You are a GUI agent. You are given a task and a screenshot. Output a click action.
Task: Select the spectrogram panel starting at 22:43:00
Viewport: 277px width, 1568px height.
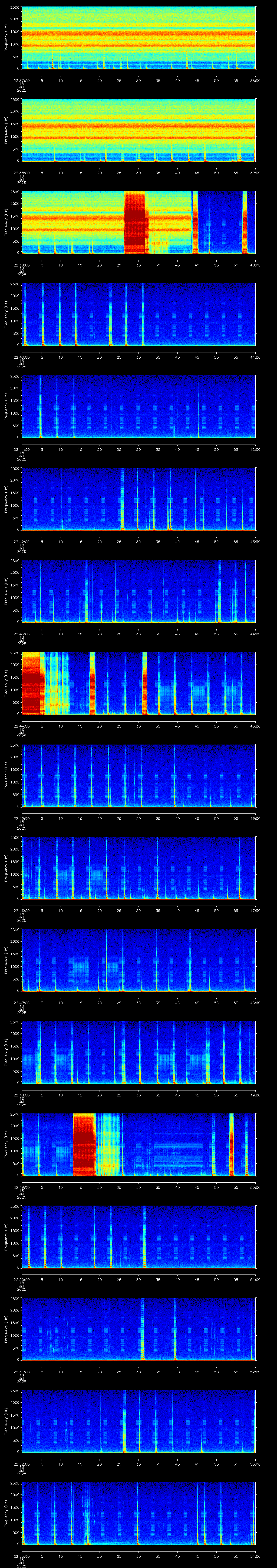(x=138, y=591)
